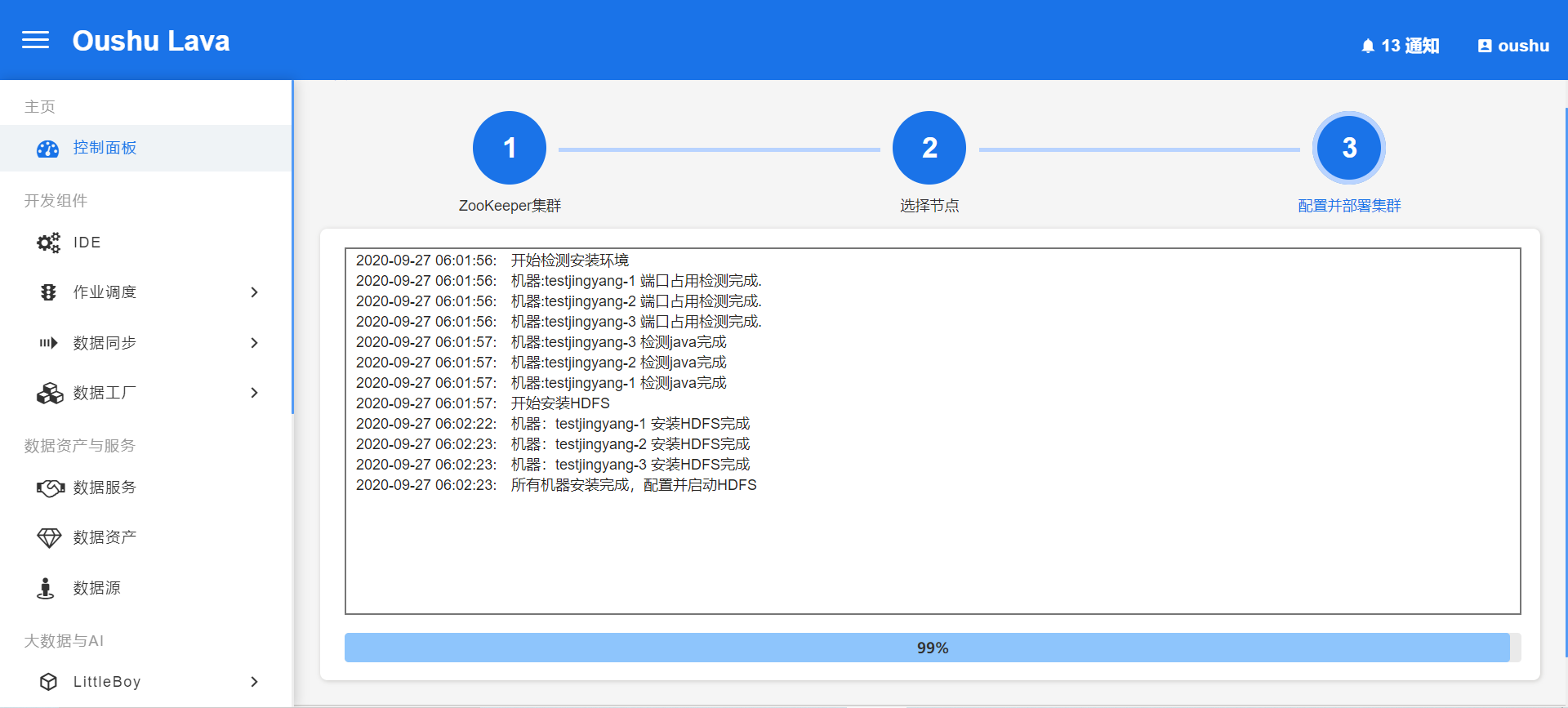Viewport: 1568px width, 708px height.
Task: Click the LittleBoy cube icon
Action: coord(48,682)
